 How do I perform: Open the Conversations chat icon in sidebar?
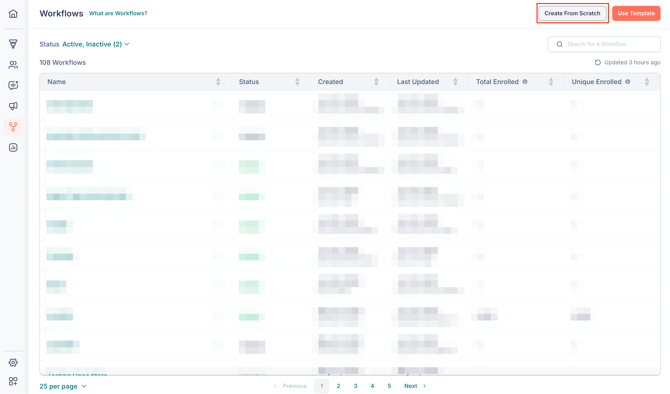coord(13,85)
